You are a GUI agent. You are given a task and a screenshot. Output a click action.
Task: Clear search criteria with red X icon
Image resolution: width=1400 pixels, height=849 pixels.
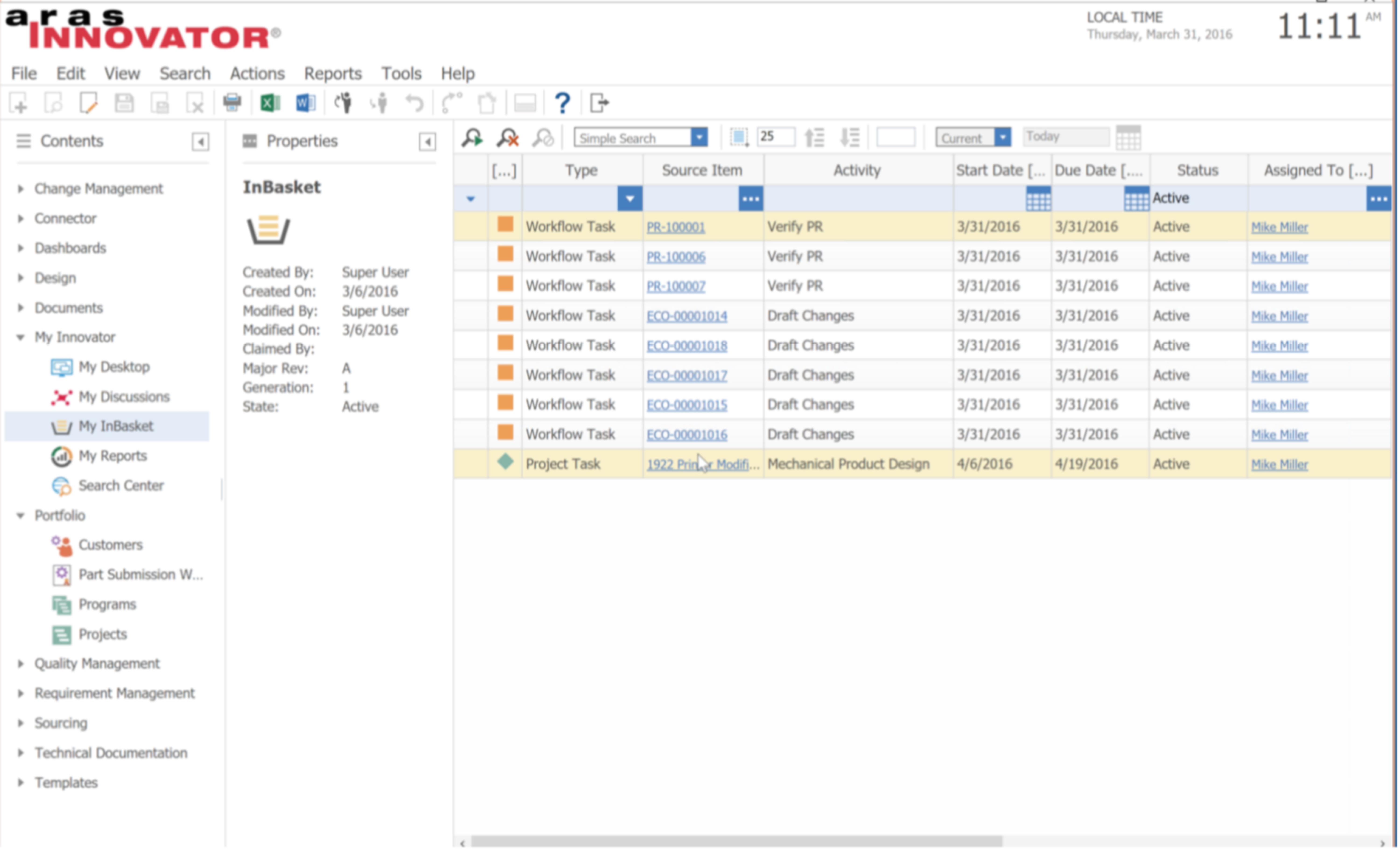(507, 138)
